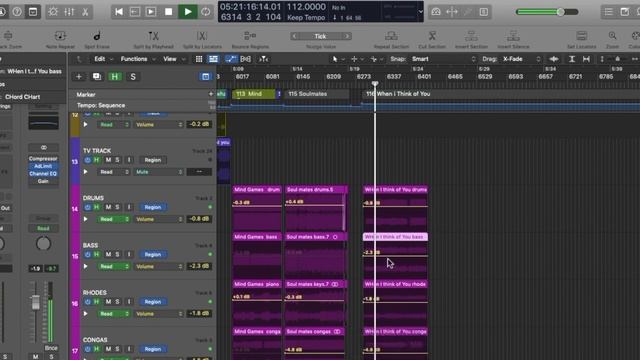Open the Edit menu in tracks area
The width and height of the screenshot is (640, 360).
tap(103, 59)
